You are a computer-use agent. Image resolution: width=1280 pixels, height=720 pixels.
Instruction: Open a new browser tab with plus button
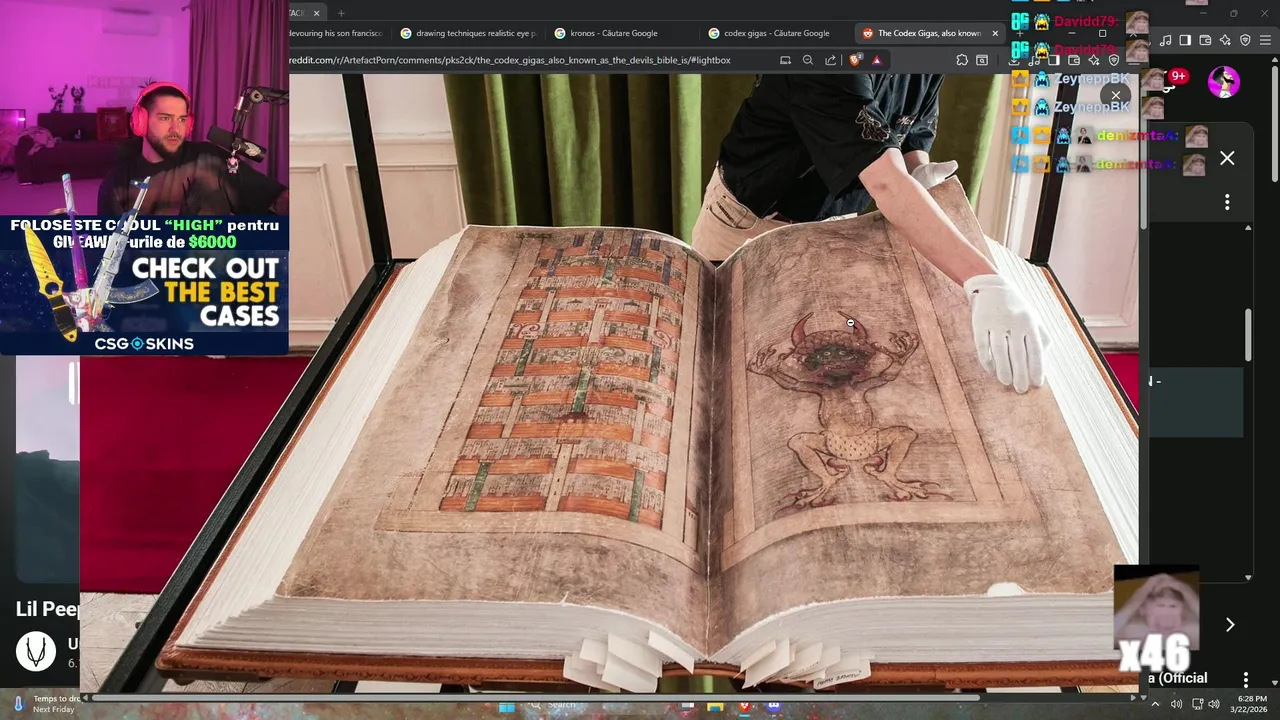[x=341, y=13]
